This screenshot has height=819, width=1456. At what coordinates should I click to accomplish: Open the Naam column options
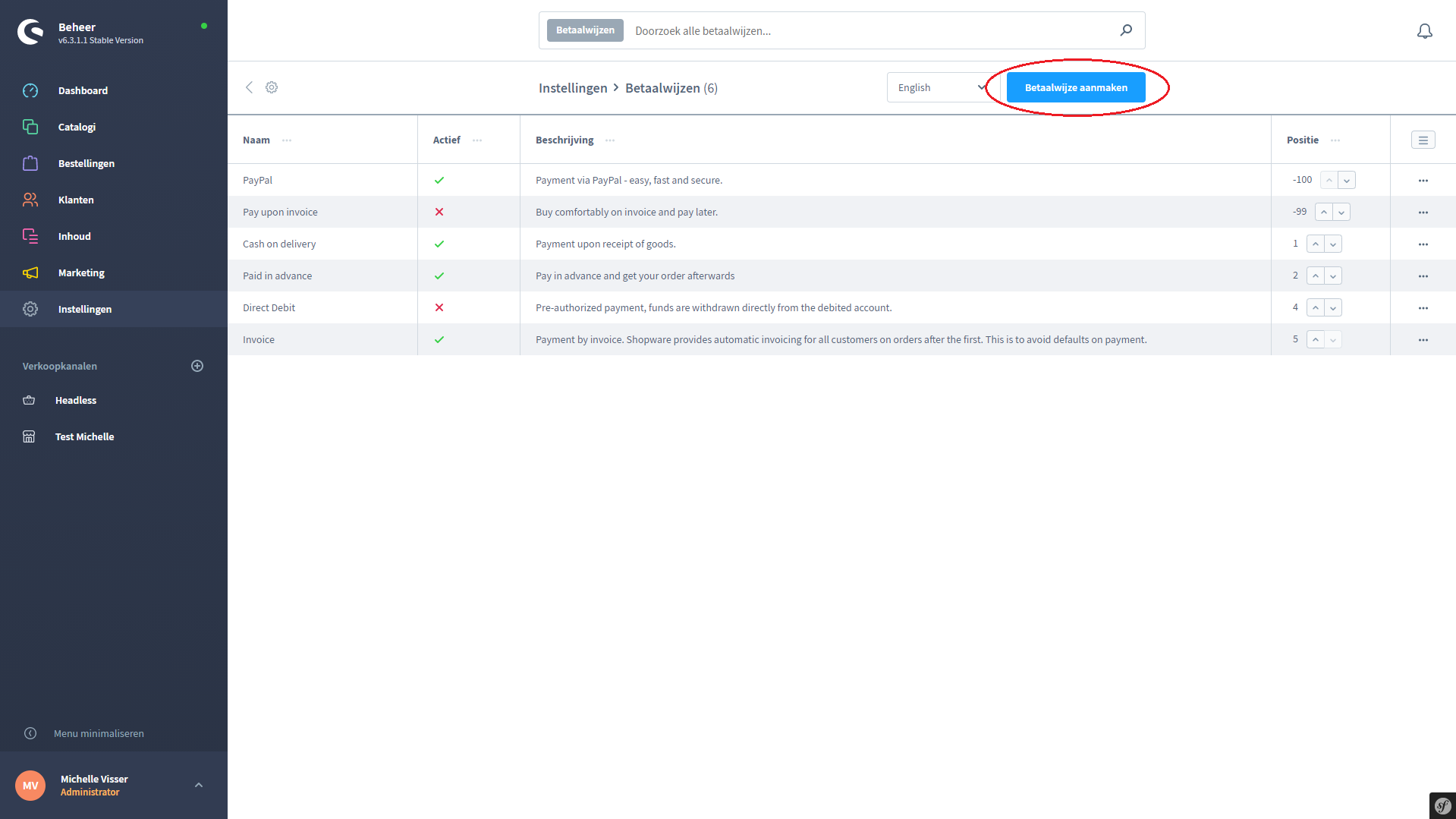point(287,140)
